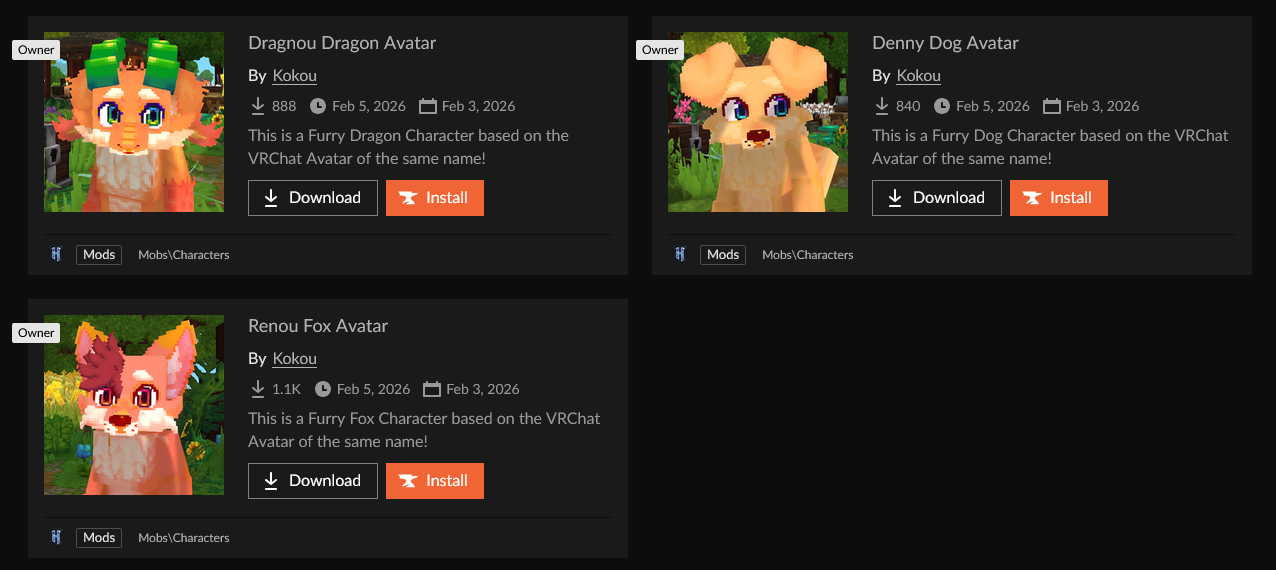Click the download count icon next to 1.1K
1276x570 pixels.
(257, 389)
